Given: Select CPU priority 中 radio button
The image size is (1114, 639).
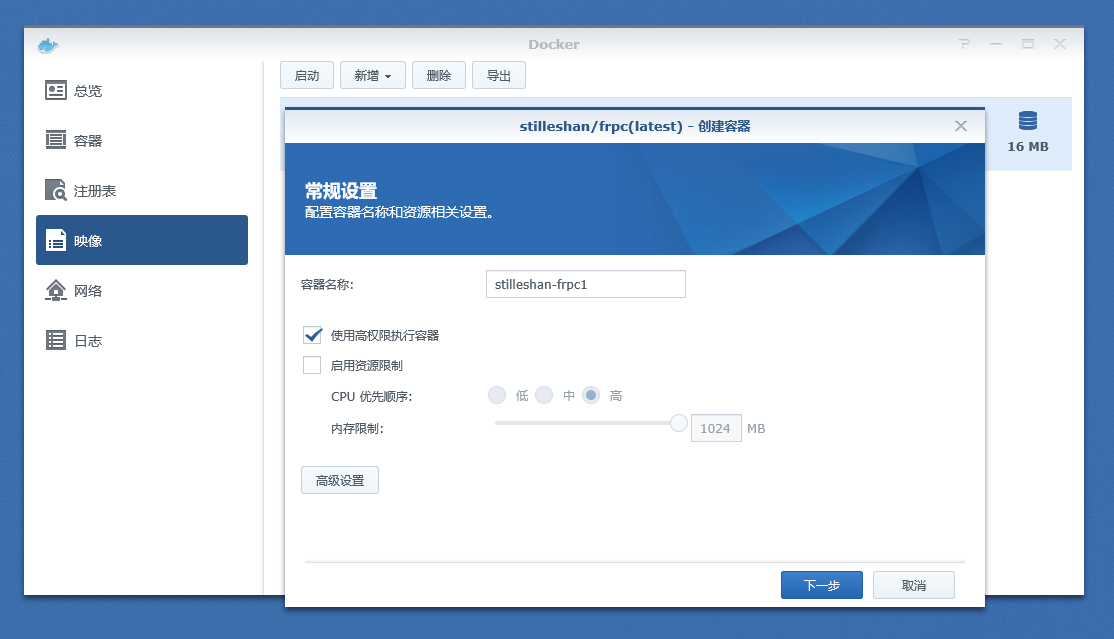Looking at the screenshot, I should pyautogui.click(x=544, y=395).
